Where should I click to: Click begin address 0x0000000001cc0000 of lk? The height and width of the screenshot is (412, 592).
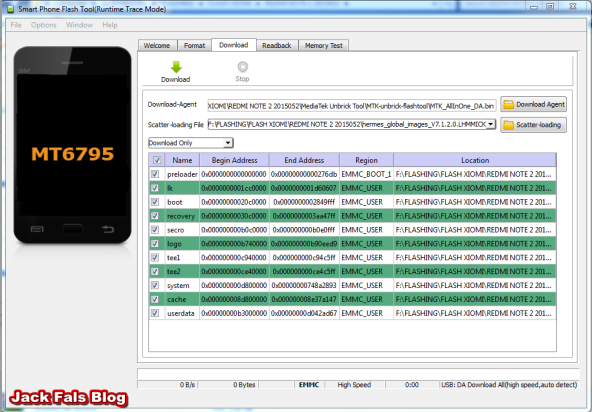[x=234, y=188]
